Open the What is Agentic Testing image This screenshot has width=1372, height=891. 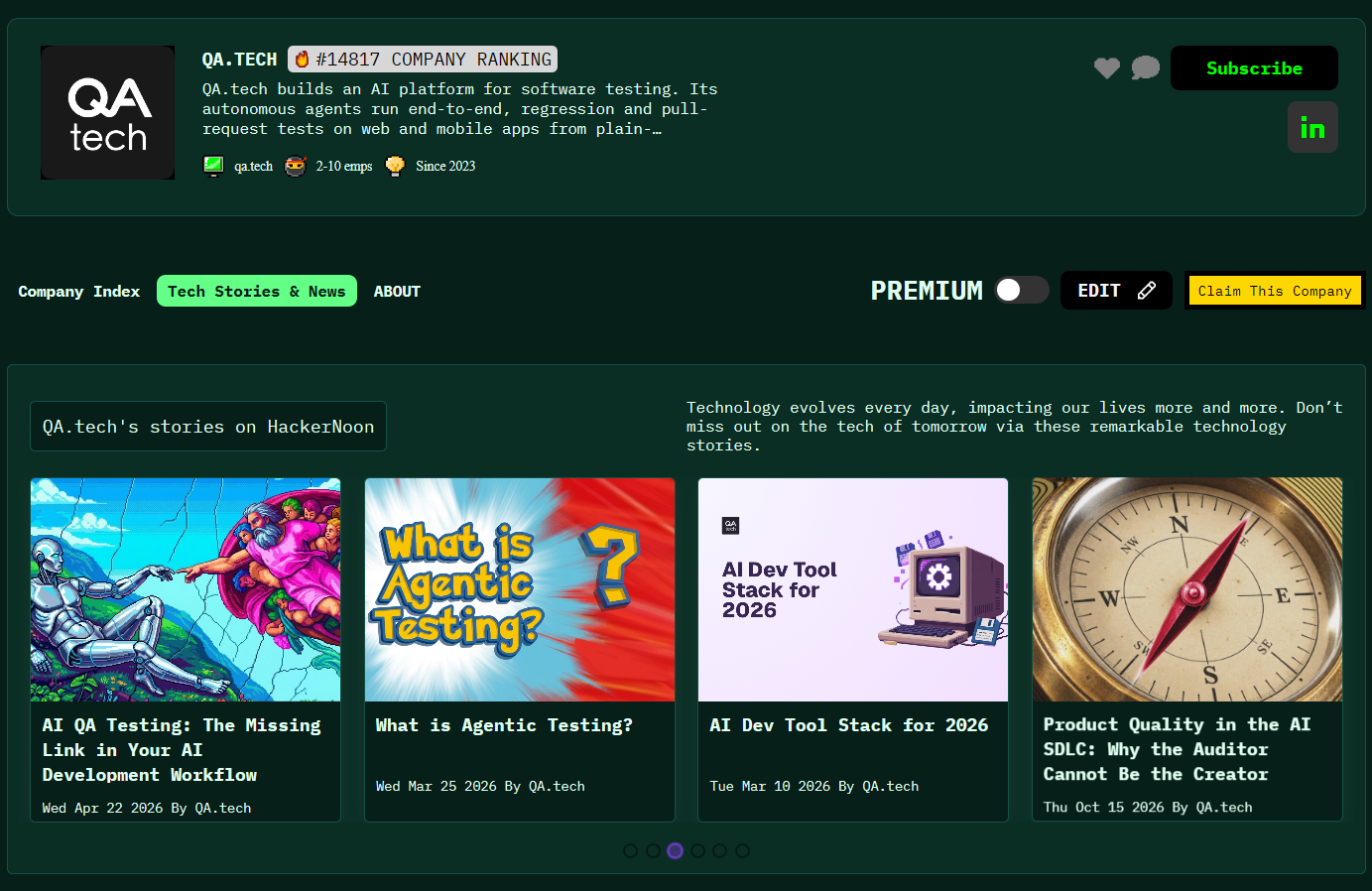(x=520, y=589)
